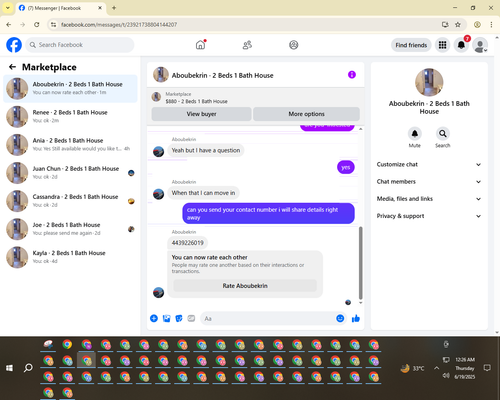The width and height of the screenshot is (500, 400).
Task: Open the Chrome three-dot menu
Action: pos(491,24)
